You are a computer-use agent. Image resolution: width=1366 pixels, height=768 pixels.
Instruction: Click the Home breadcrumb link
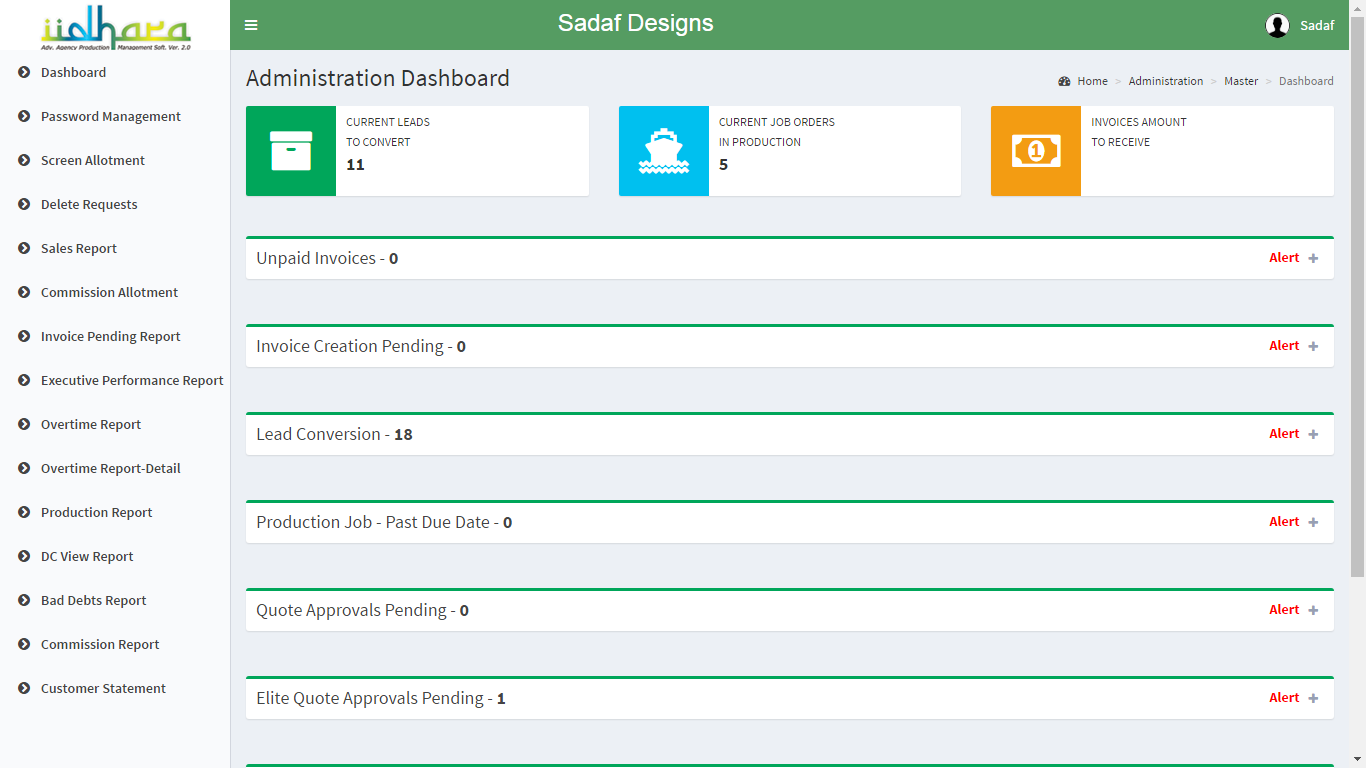pos(1092,81)
